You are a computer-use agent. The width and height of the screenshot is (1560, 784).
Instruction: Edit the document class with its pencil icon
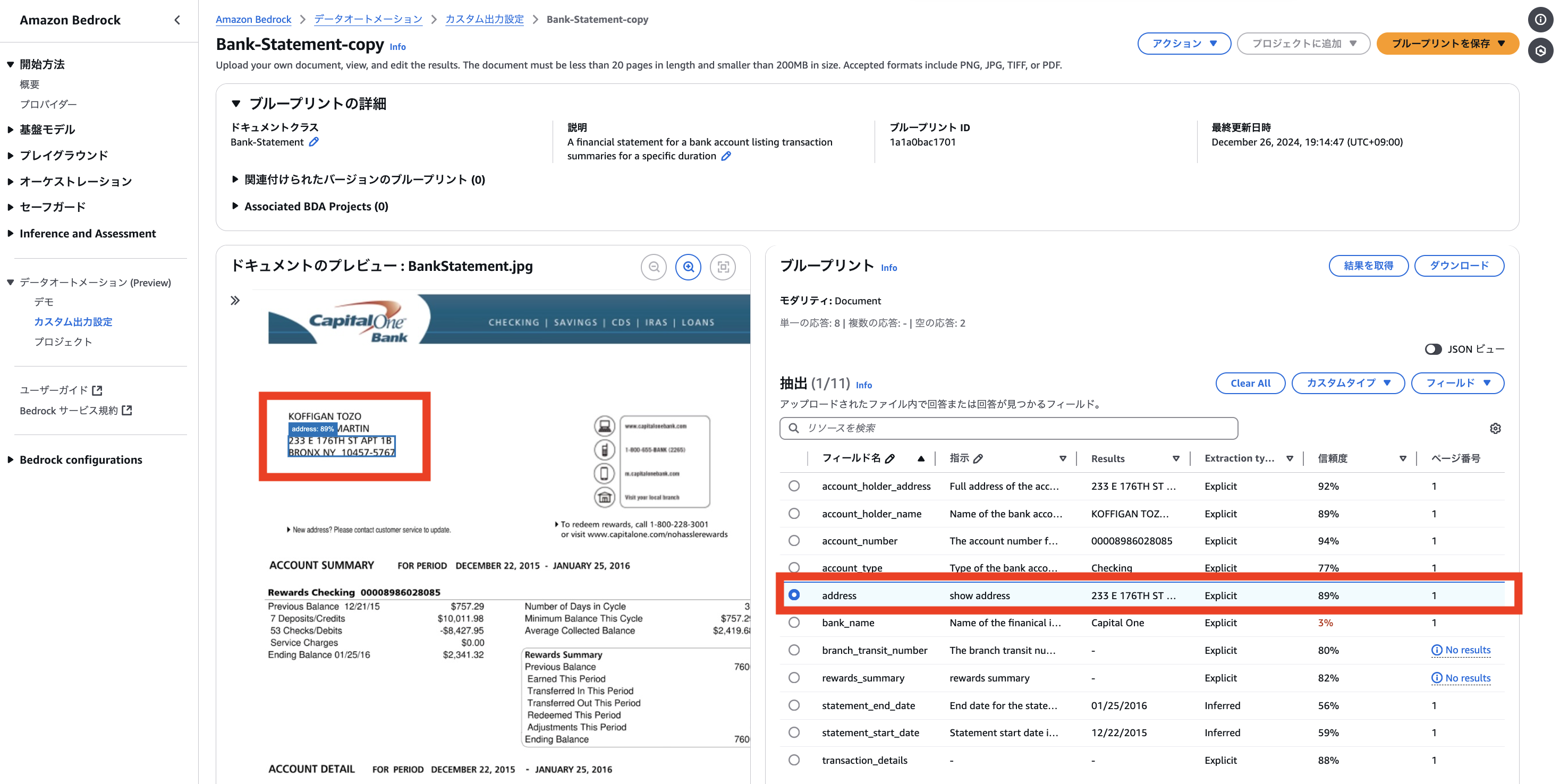pos(313,142)
